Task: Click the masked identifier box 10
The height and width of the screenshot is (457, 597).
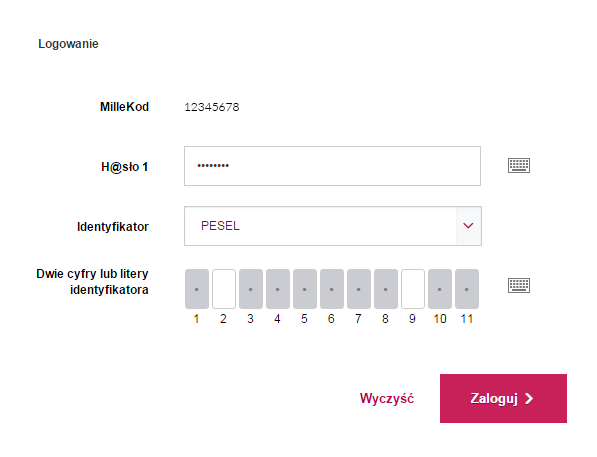Action: coord(440,289)
